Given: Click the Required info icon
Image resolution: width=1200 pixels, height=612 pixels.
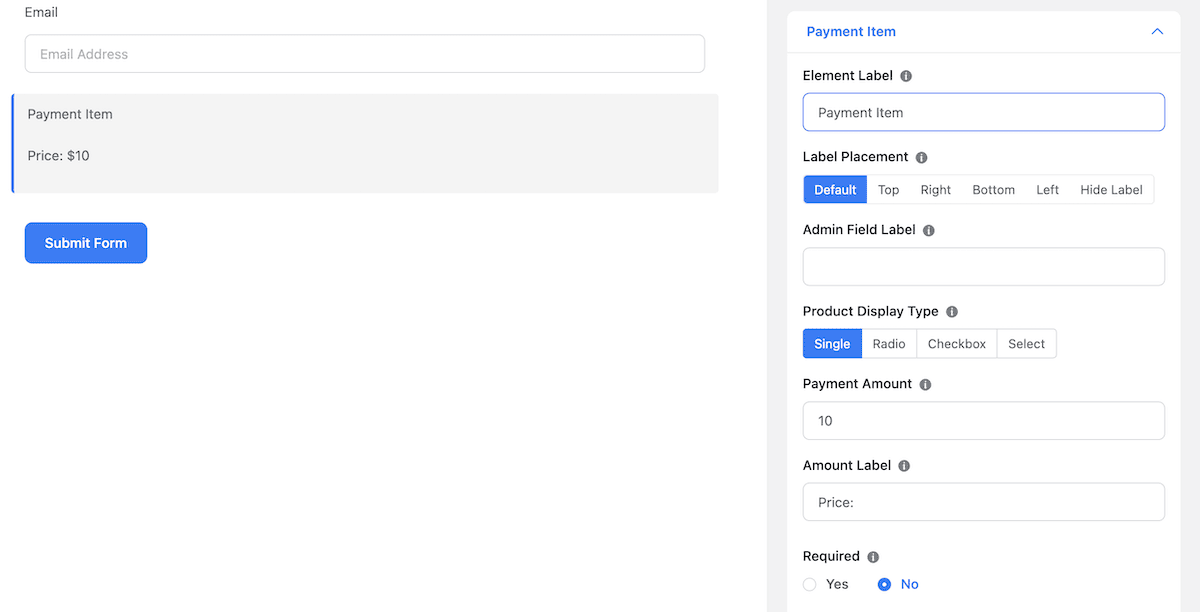Looking at the screenshot, I should click(873, 557).
